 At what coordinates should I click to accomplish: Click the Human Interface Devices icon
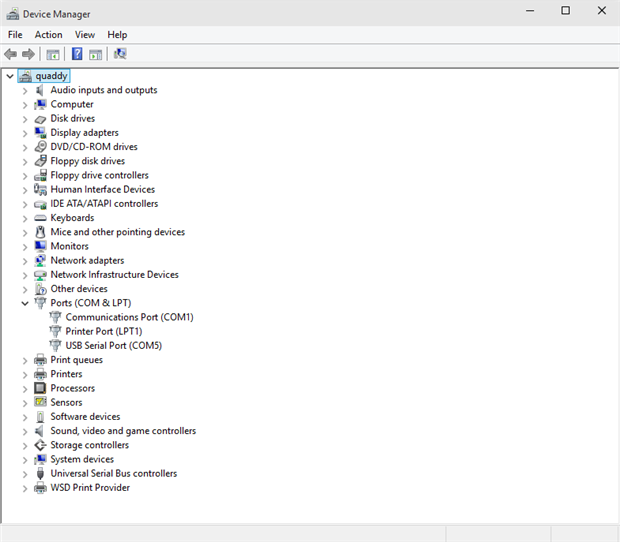pyautogui.click(x=40, y=190)
